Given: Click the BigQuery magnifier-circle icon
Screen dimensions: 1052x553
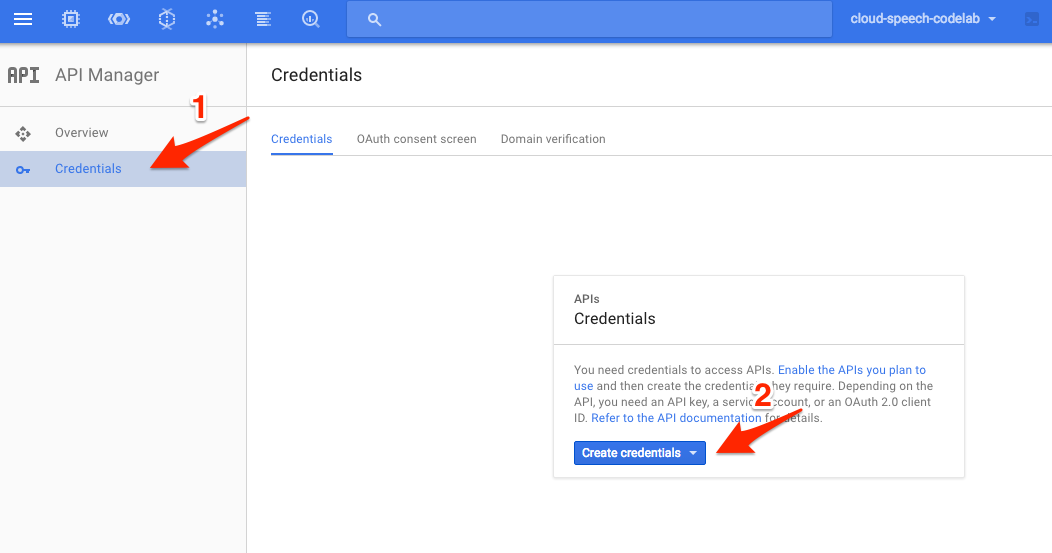Looking at the screenshot, I should [310, 19].
